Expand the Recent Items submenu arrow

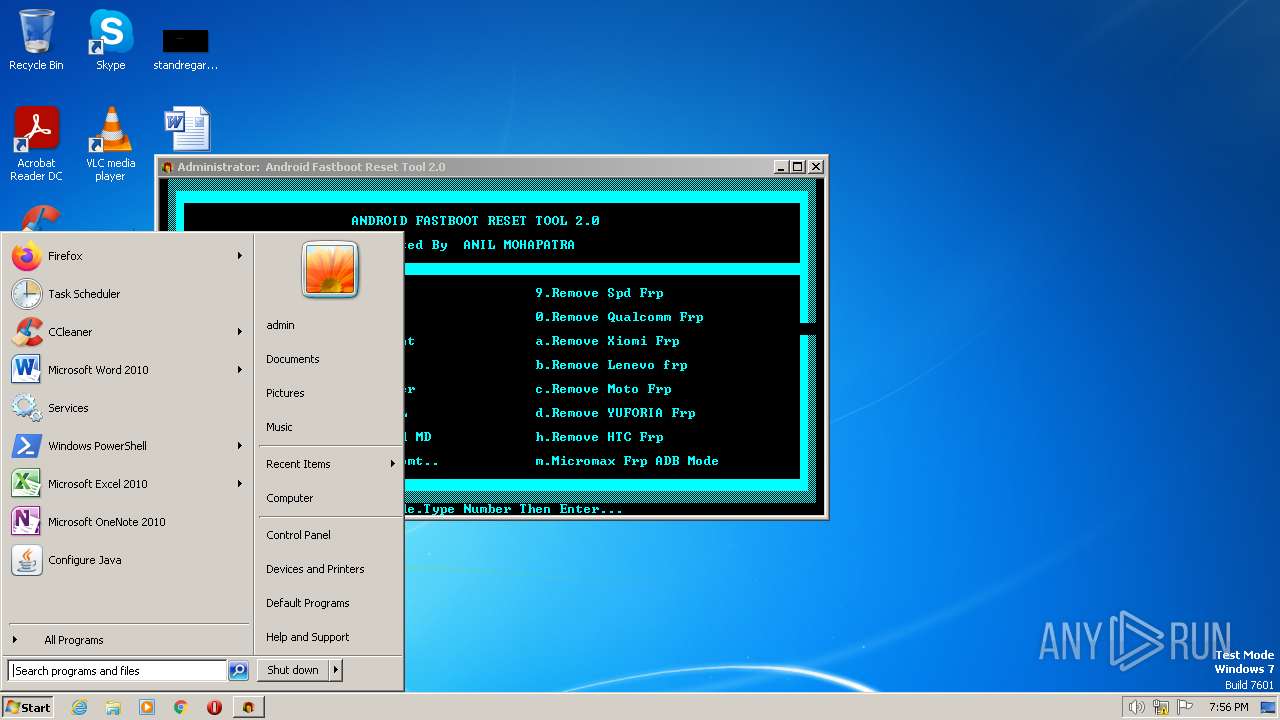(x=393, y=464)
